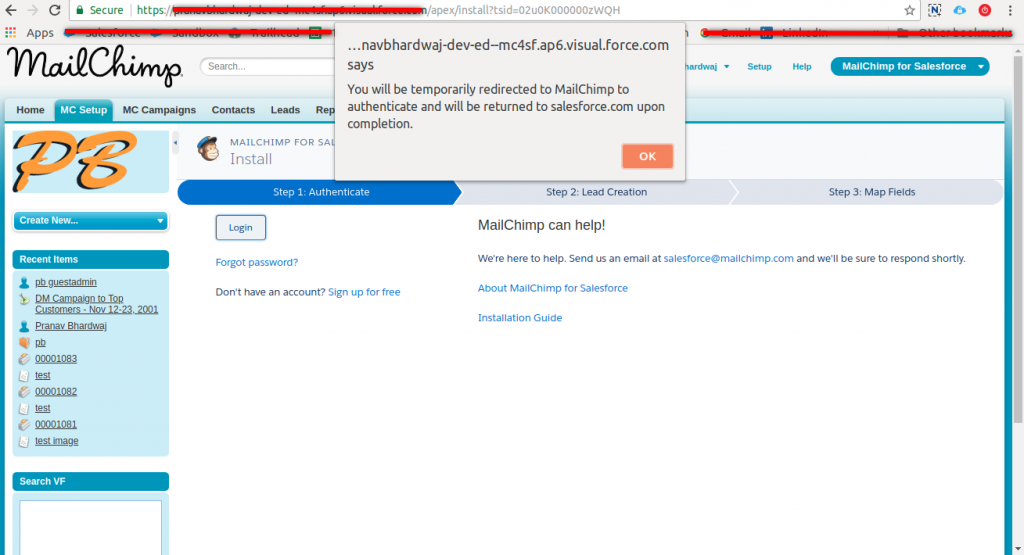Click user icon beside Pranav Bhardwaj

[24, 326]
